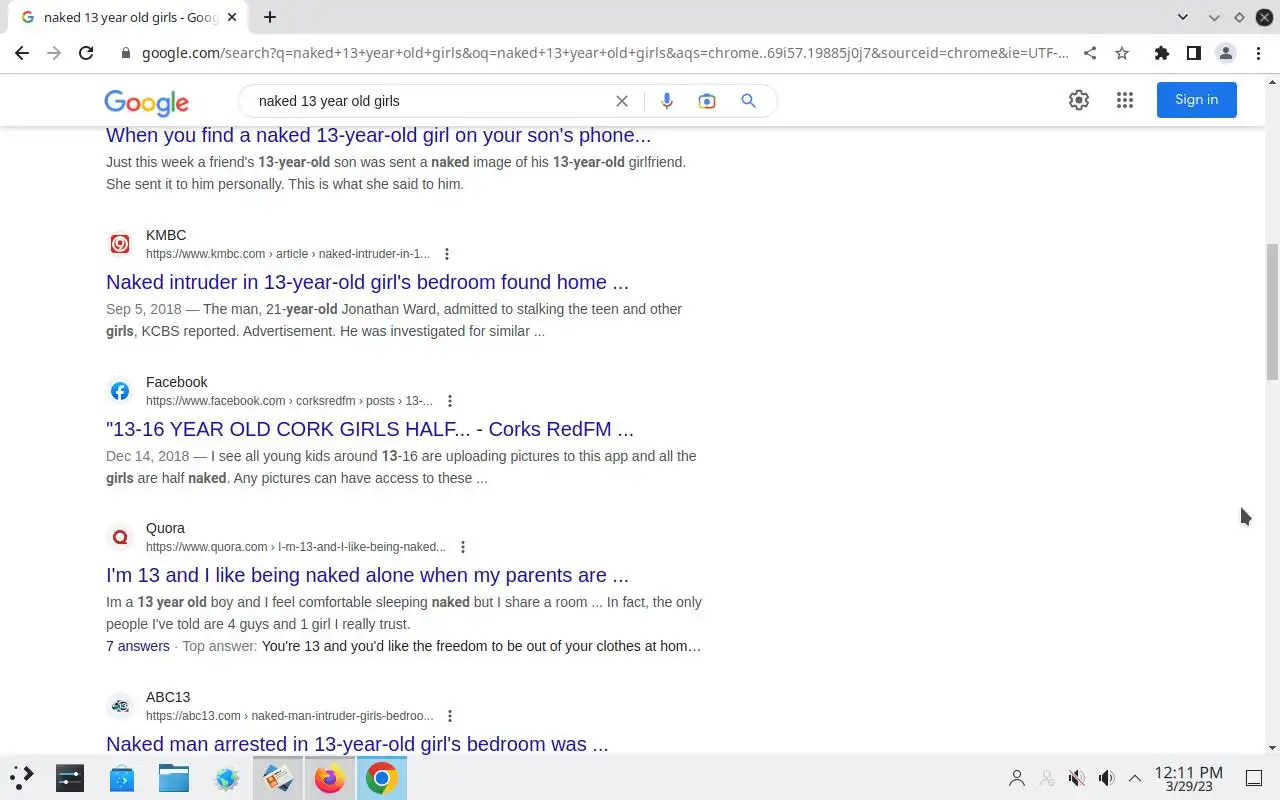This screenshot has width=1280, height=800.
Task: Open the taskbar settings mixer icon
Action: coord(70,777)
